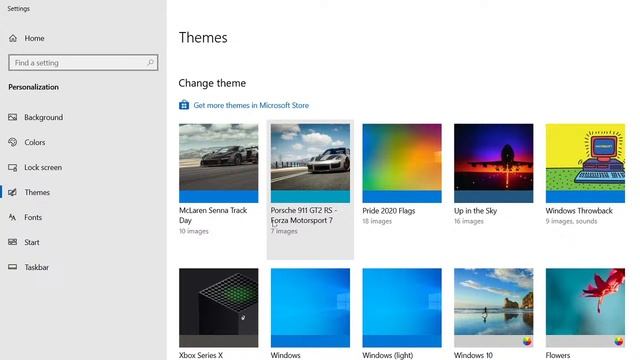Apply Pride 2020 Flags theme
This screenshot has height=360, width=640.
click(402, 163)
